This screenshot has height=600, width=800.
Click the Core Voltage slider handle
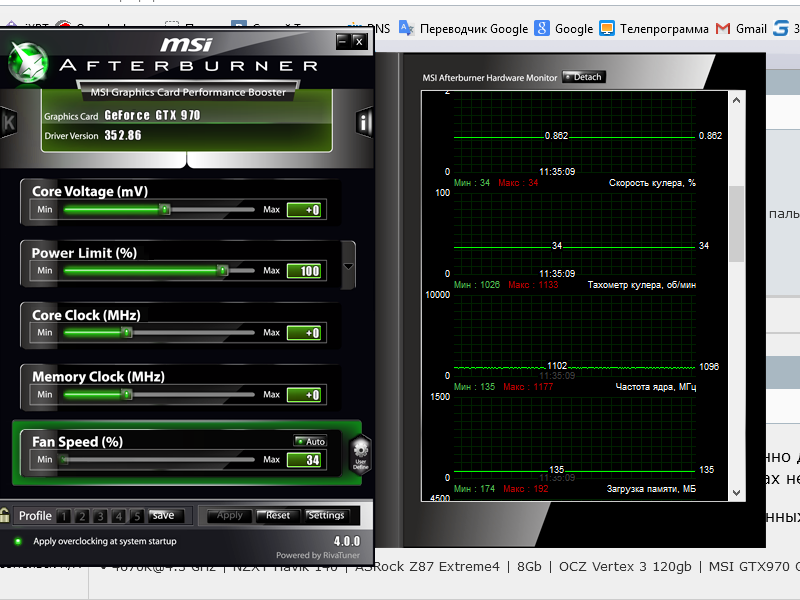(x=165, y=209)
